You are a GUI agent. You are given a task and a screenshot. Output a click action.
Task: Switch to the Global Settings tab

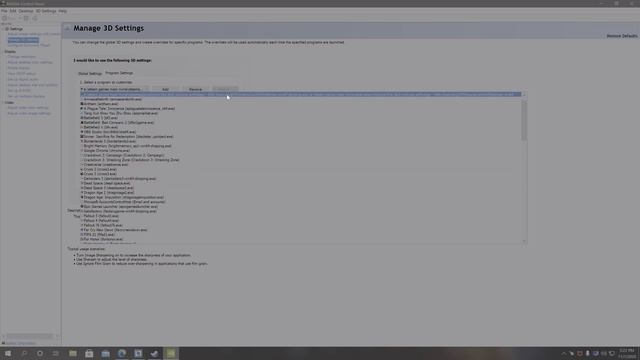point(90,73)
